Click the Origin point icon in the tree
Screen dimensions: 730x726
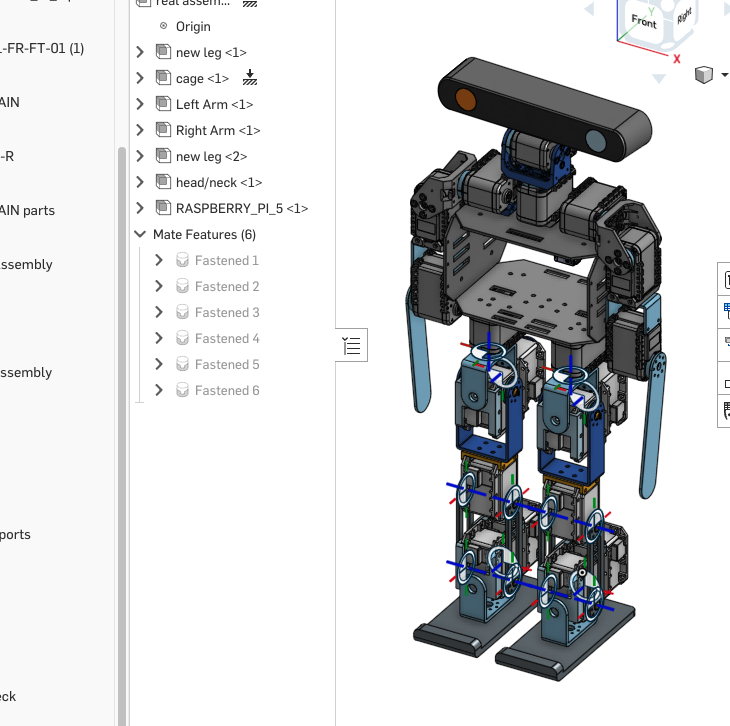tap(164, 26)
